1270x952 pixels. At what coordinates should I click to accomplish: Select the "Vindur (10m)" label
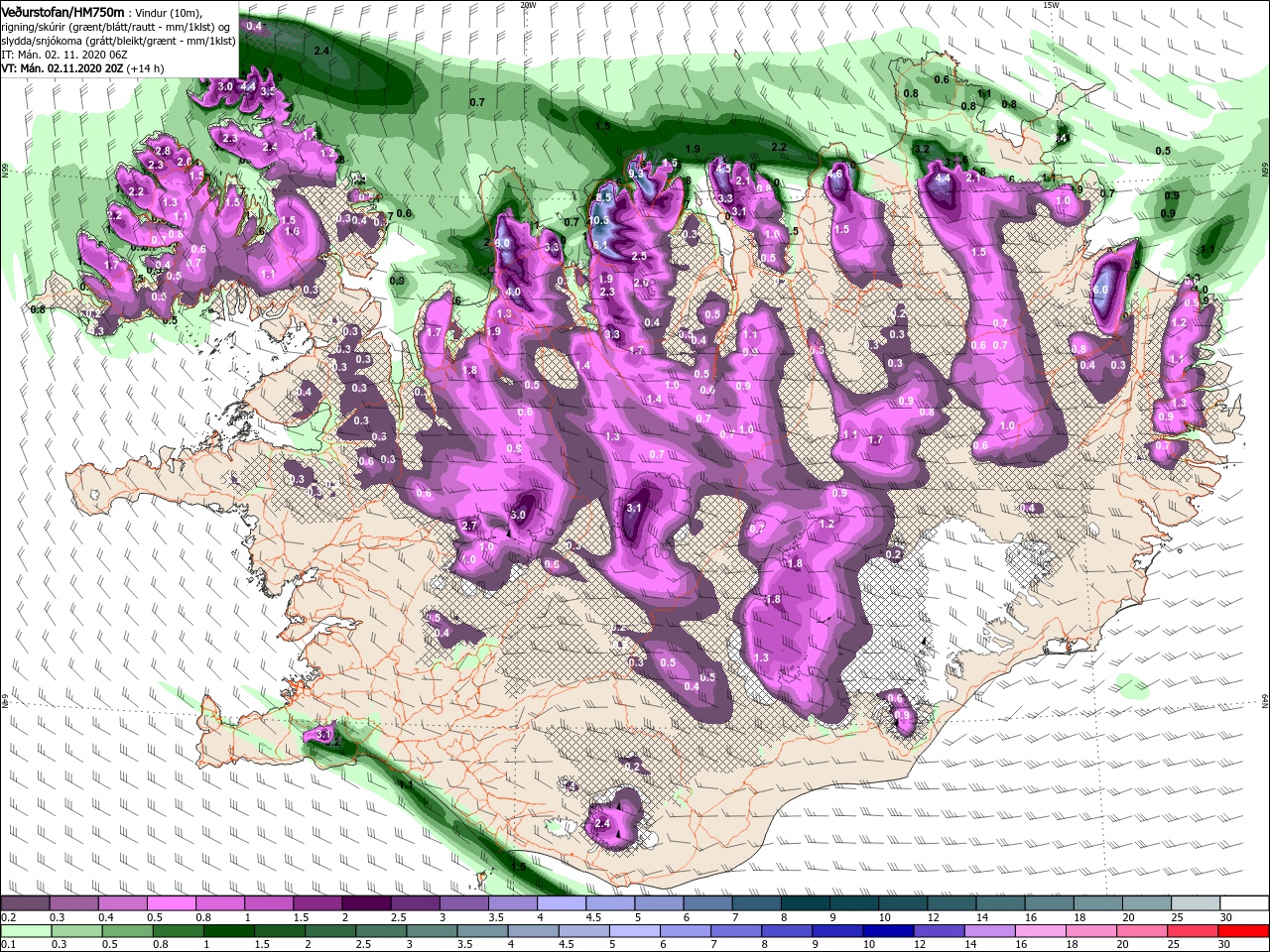pyautogui.click(x=170, y=12)
